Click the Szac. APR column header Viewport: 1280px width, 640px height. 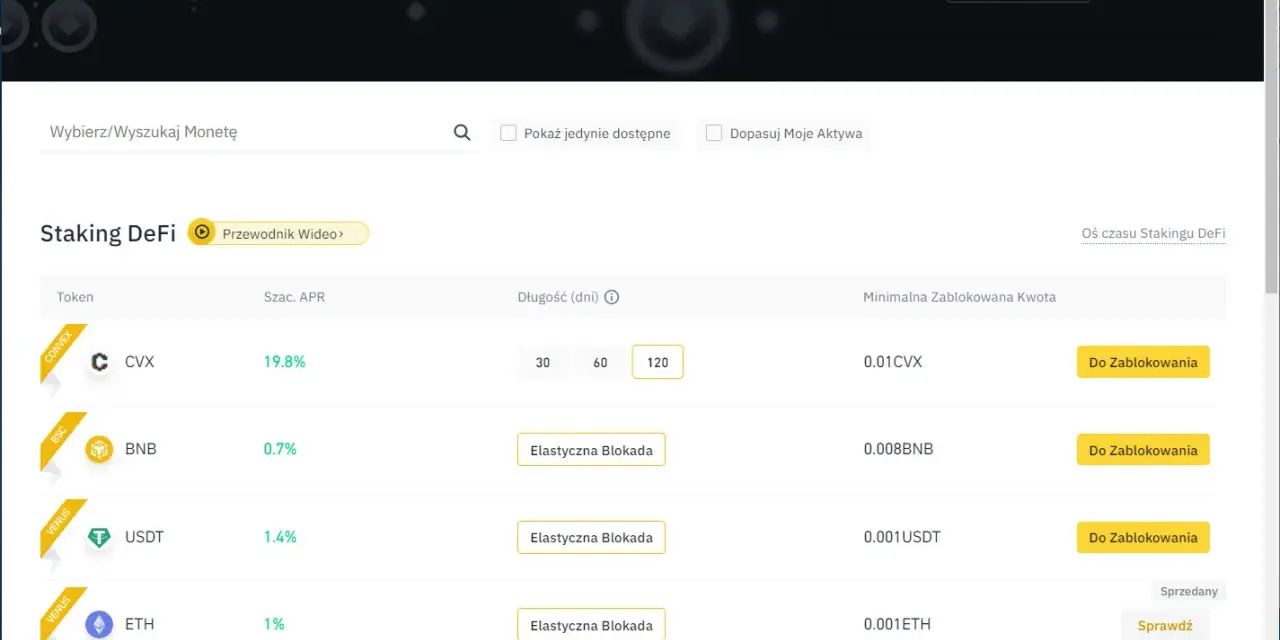coord(294,297)
